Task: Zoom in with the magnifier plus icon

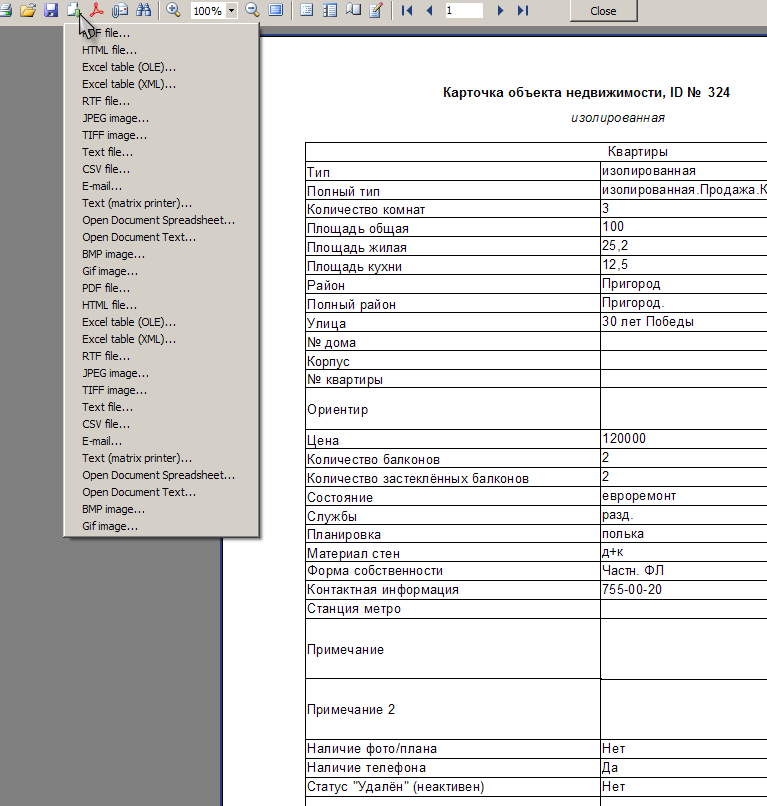Action: click(173, 10)
